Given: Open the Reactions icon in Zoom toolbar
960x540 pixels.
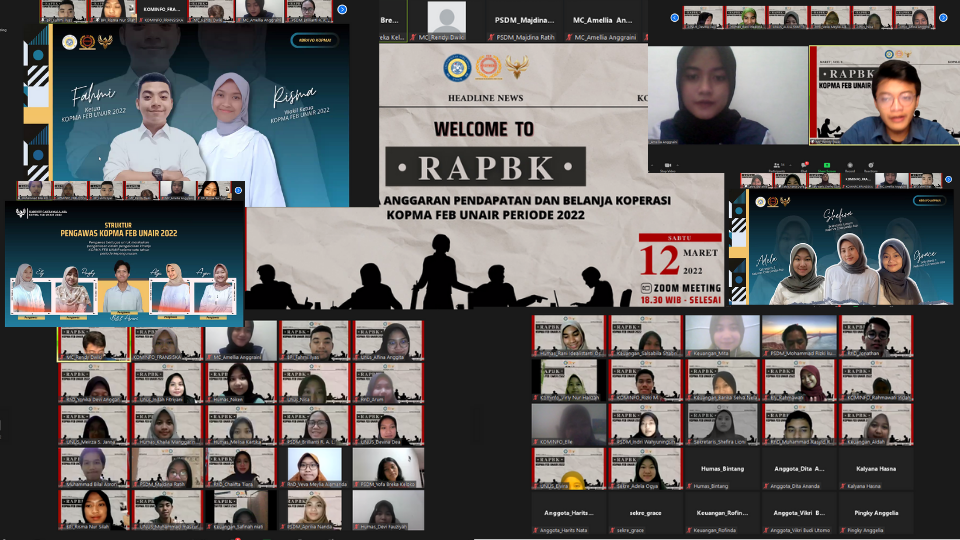Looking at the screenshot, I should tap(871, 165).
